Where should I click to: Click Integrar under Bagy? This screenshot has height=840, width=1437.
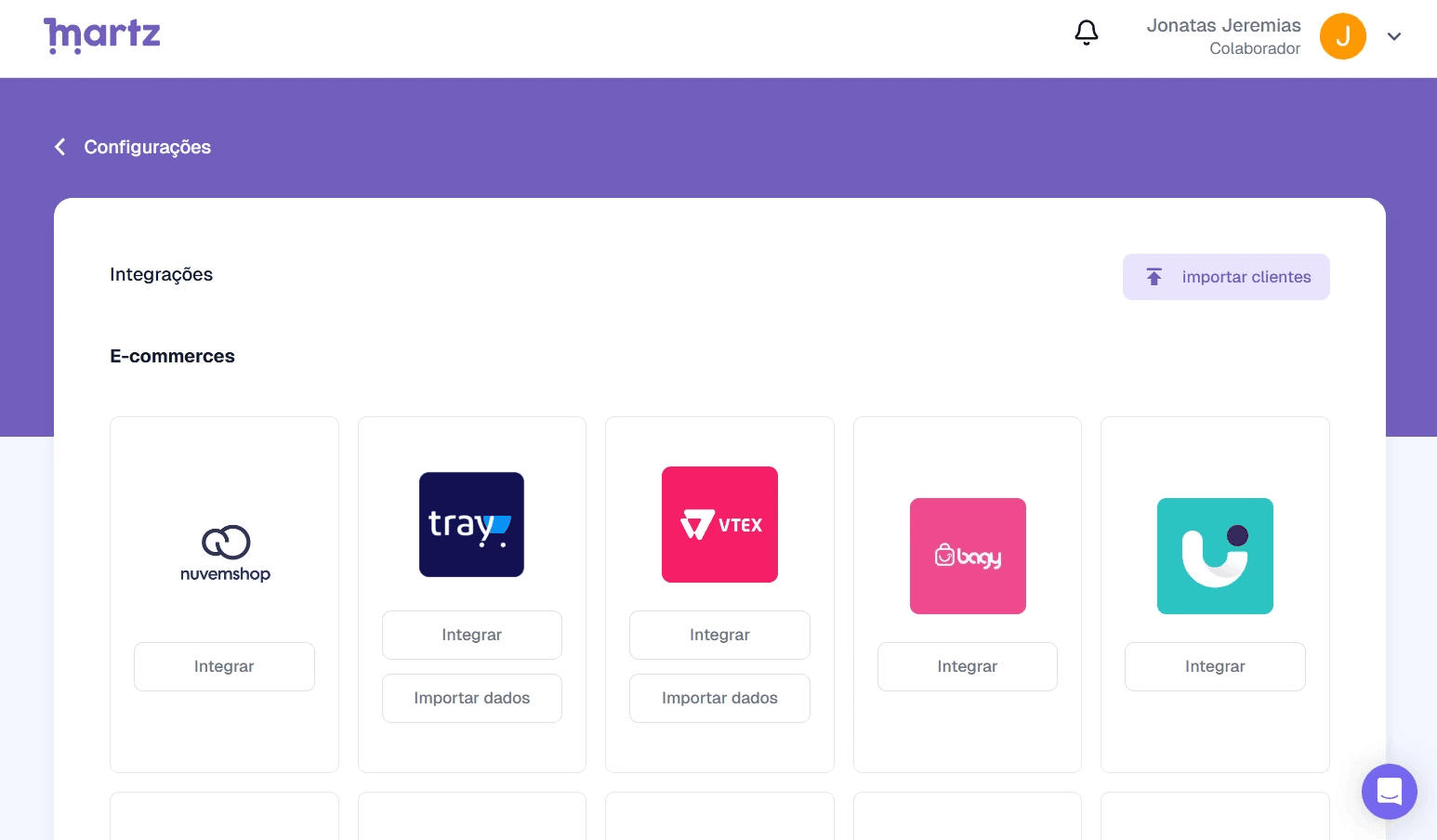[x=968, y=666]
